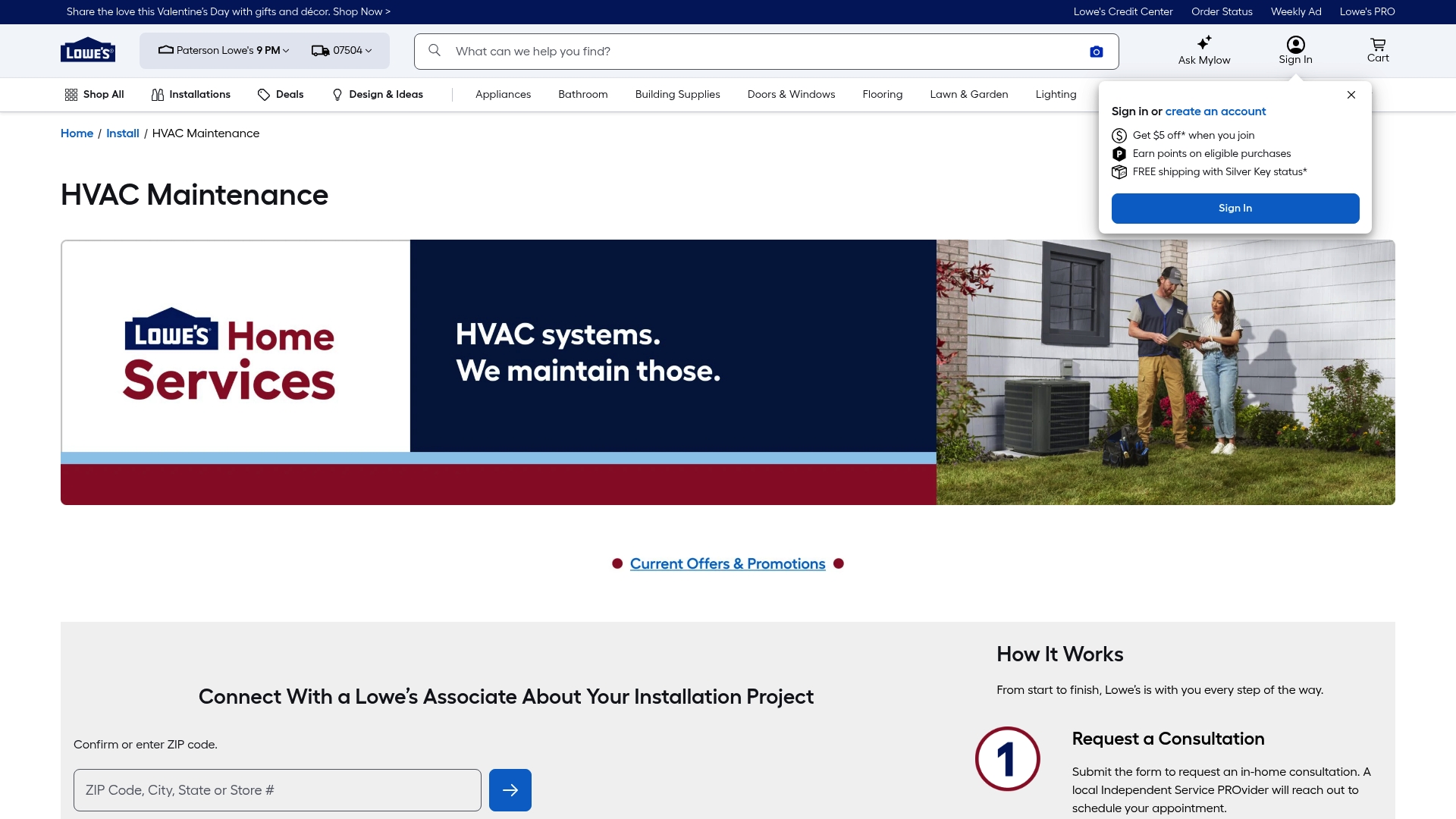Visit Lowe's PRO

[1367, 12]
